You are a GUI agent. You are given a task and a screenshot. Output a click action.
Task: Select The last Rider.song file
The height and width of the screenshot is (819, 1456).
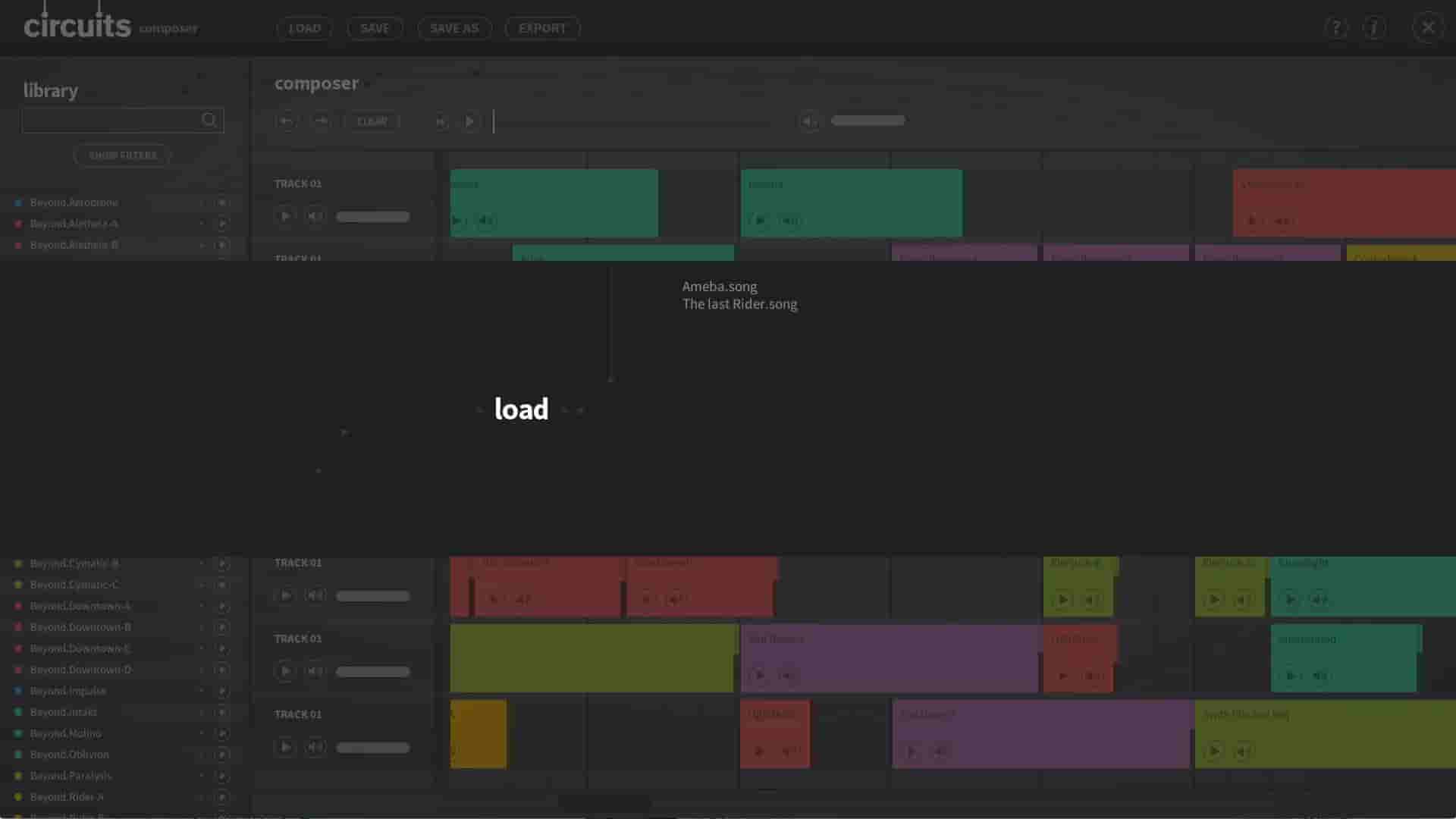(x=739, y=304)
